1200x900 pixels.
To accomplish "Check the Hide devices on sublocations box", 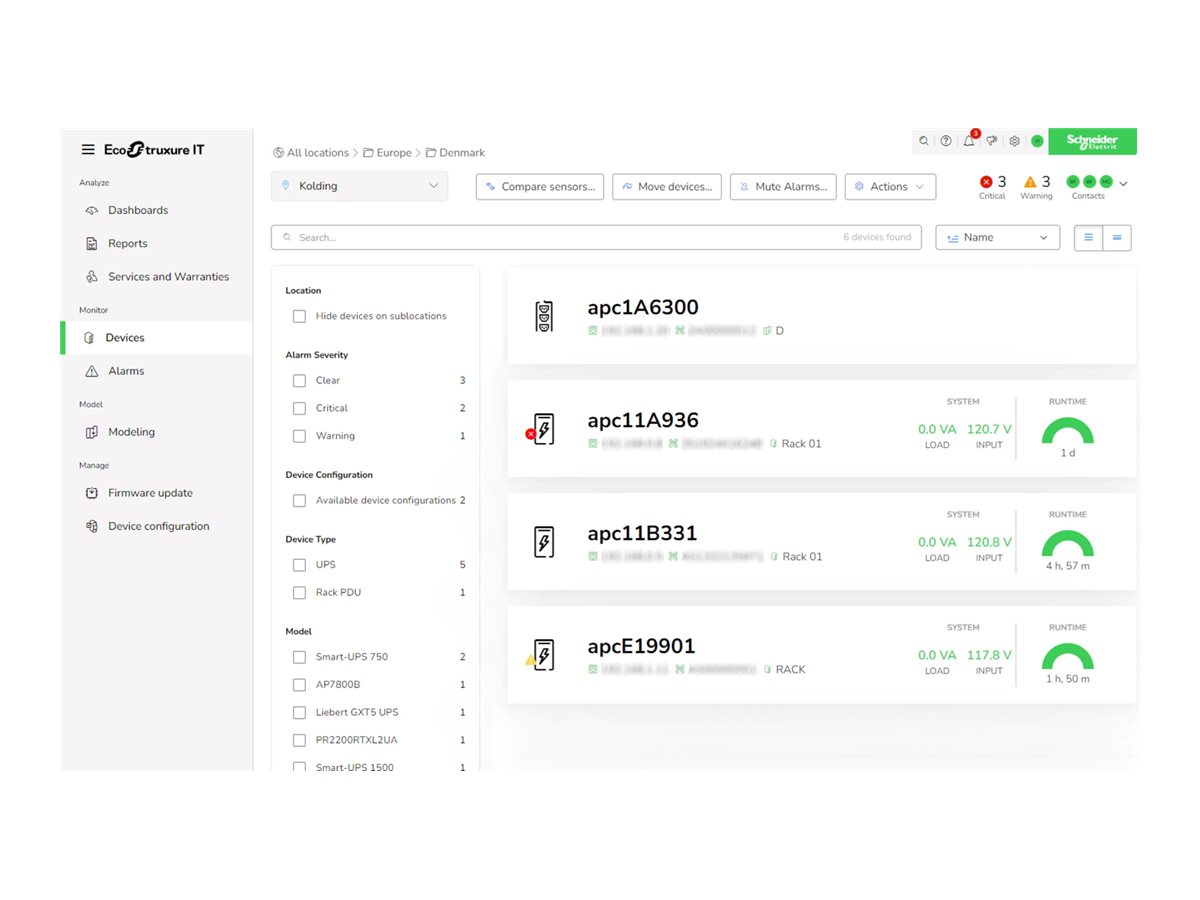I will pyautogui.click(x=299, y=316).
